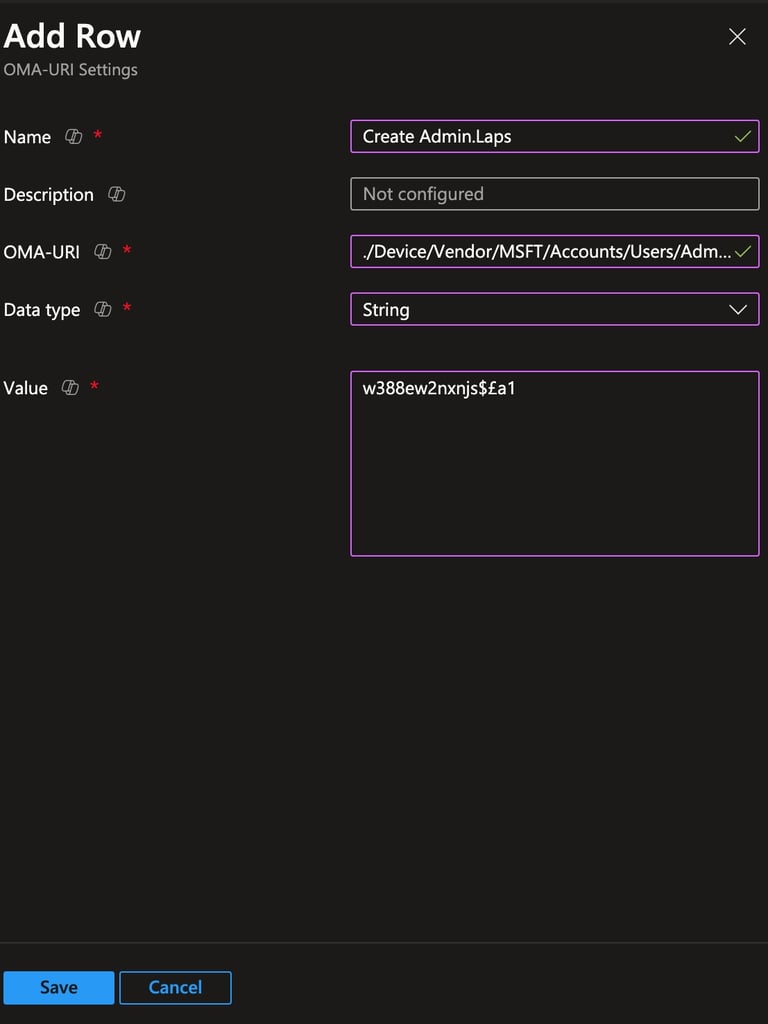Click the OMA-URI field label text
Image resolution: width=768 pixels, height=1024 pixels.
[x=42, y=252]
